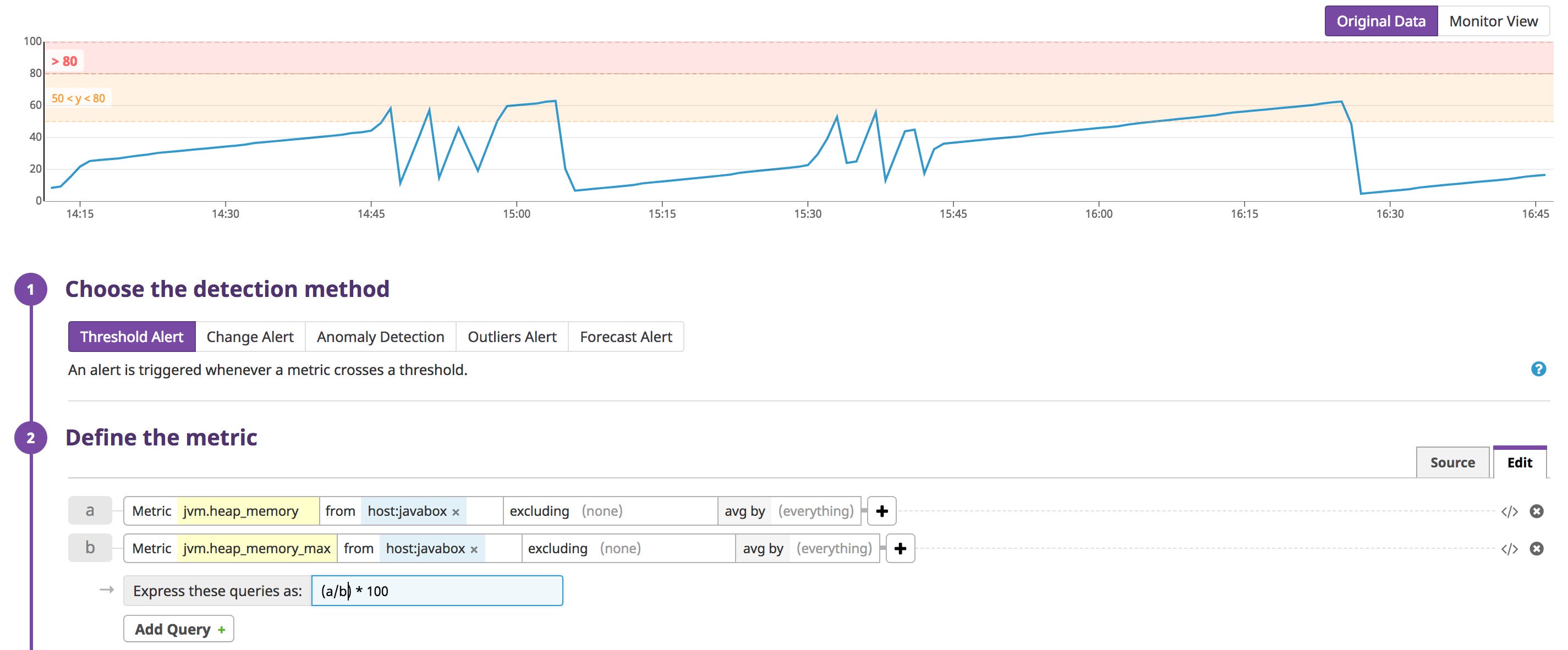
Task: Remove host:javabox tag from query a
Action: 456,511
